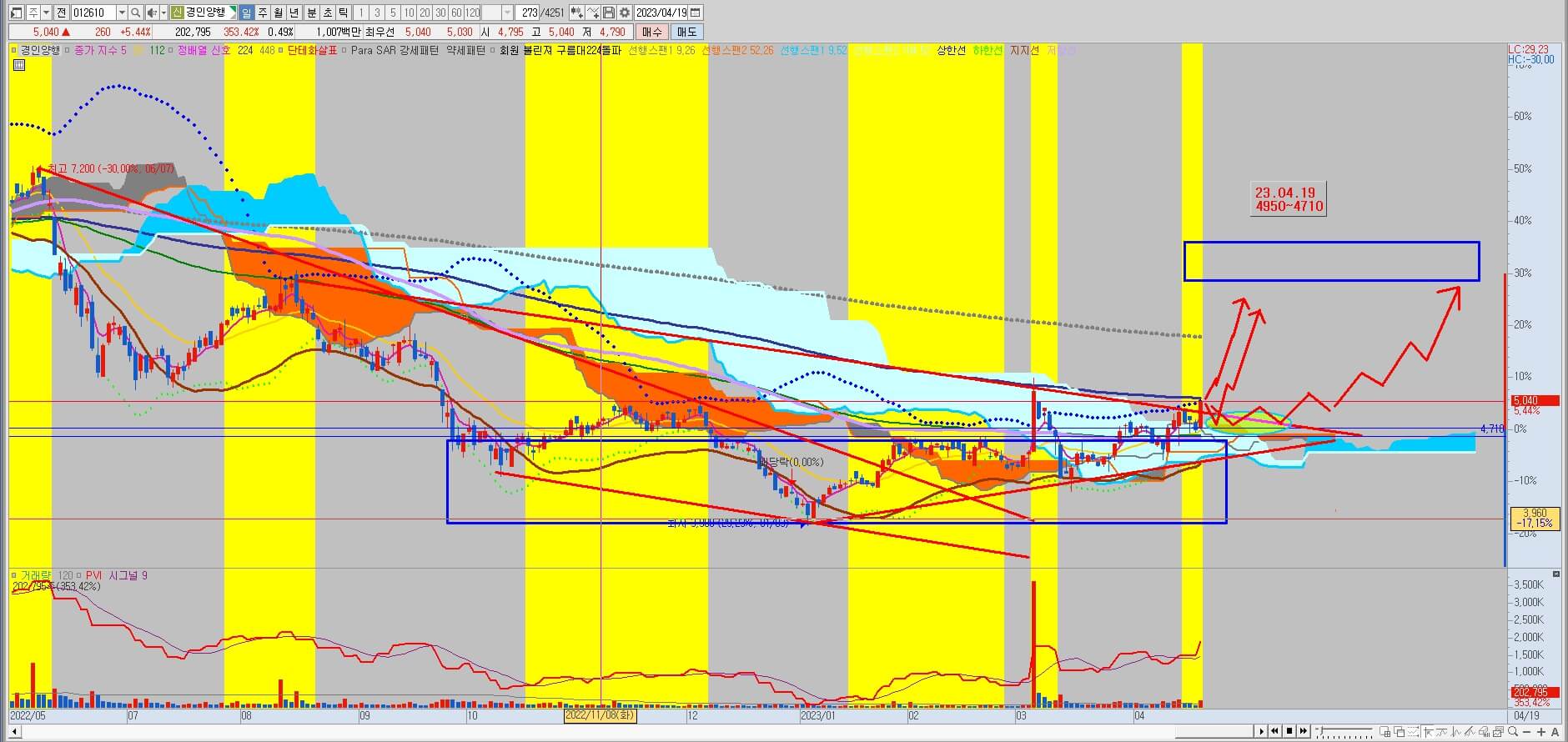Toggle the 거래량 volume legend checkbox
The width and height of the screenshot is (1568, 742).
point(15,575)
